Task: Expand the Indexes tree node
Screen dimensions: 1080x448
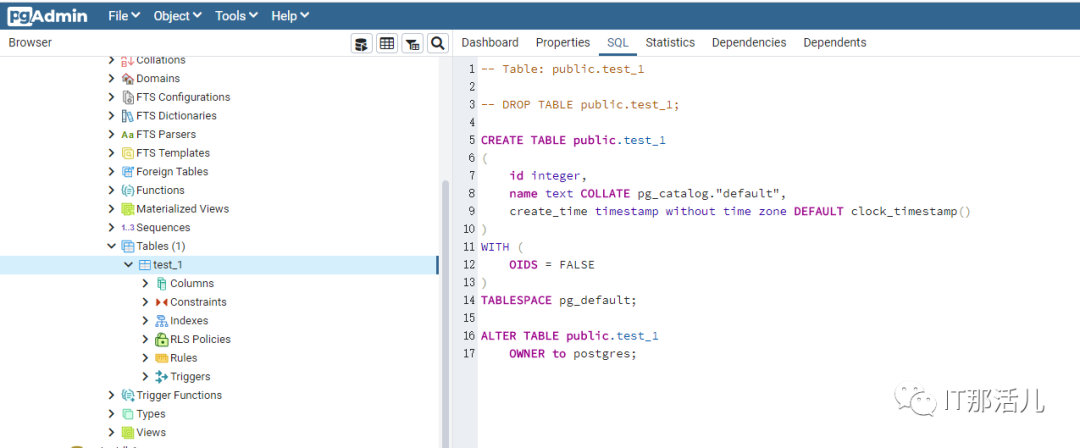Action: 146,321
